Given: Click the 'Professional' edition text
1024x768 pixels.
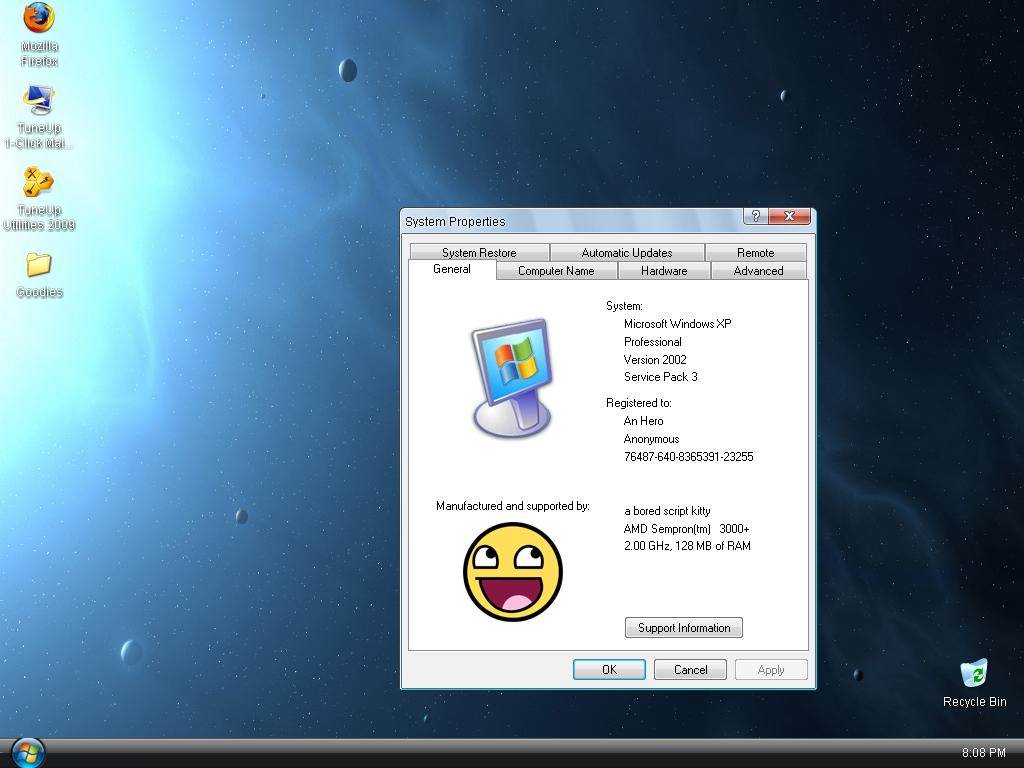Looking at the screenshot, I should point(652,342).
